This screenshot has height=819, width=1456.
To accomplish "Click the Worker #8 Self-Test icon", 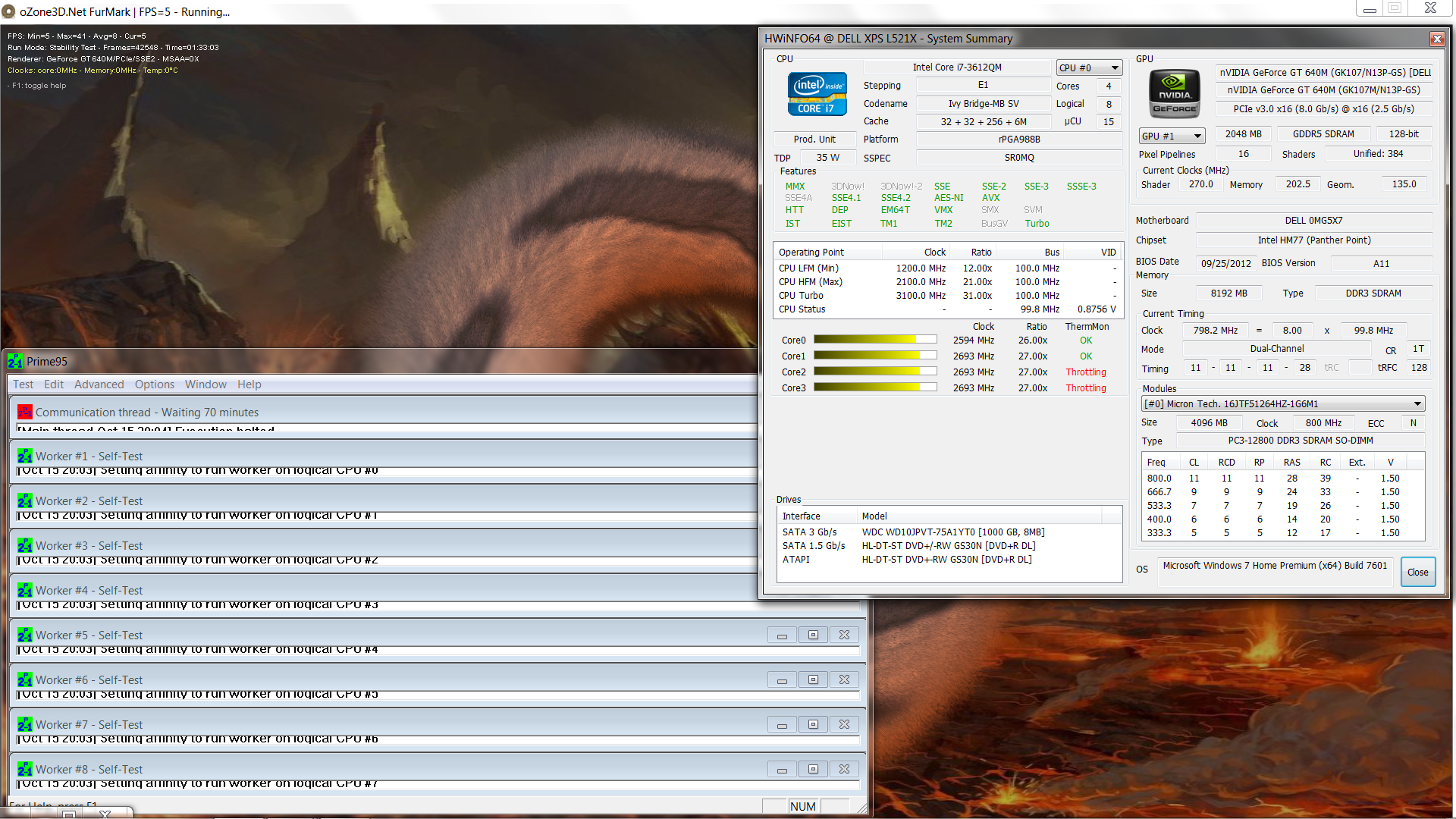I will [25, 769].
